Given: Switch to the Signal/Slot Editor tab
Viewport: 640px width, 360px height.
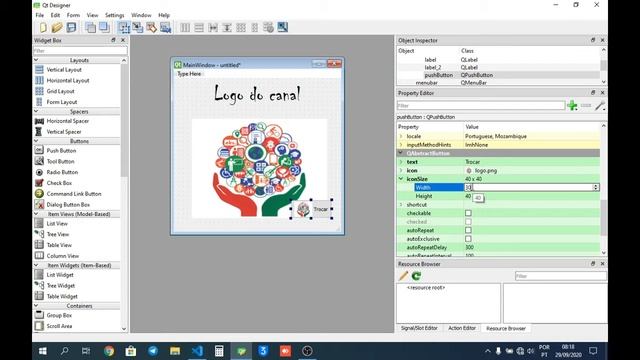Looking at the screenshot, I should (419, 328).
